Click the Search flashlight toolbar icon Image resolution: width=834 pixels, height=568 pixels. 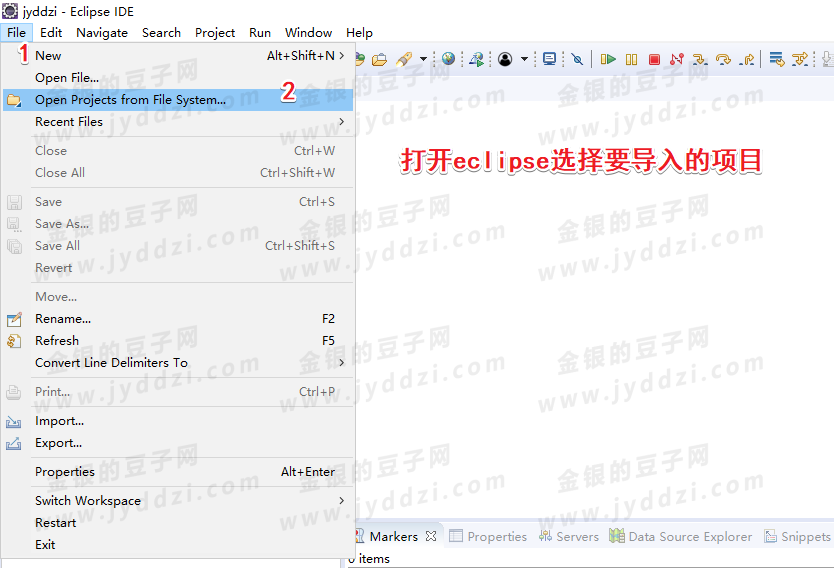coord(404,59)
